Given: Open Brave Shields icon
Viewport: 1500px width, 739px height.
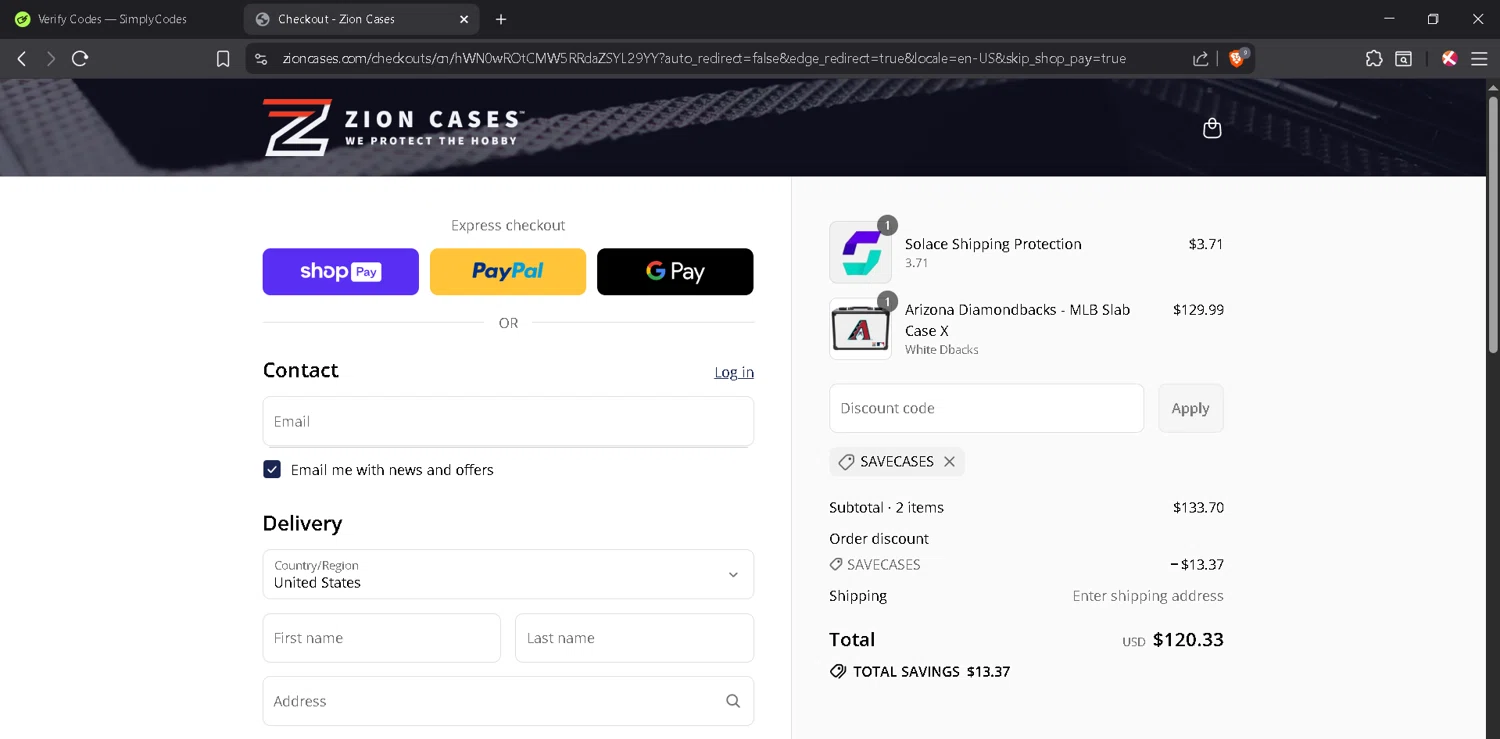Looking at the screenshot, I should [1237, 58].
